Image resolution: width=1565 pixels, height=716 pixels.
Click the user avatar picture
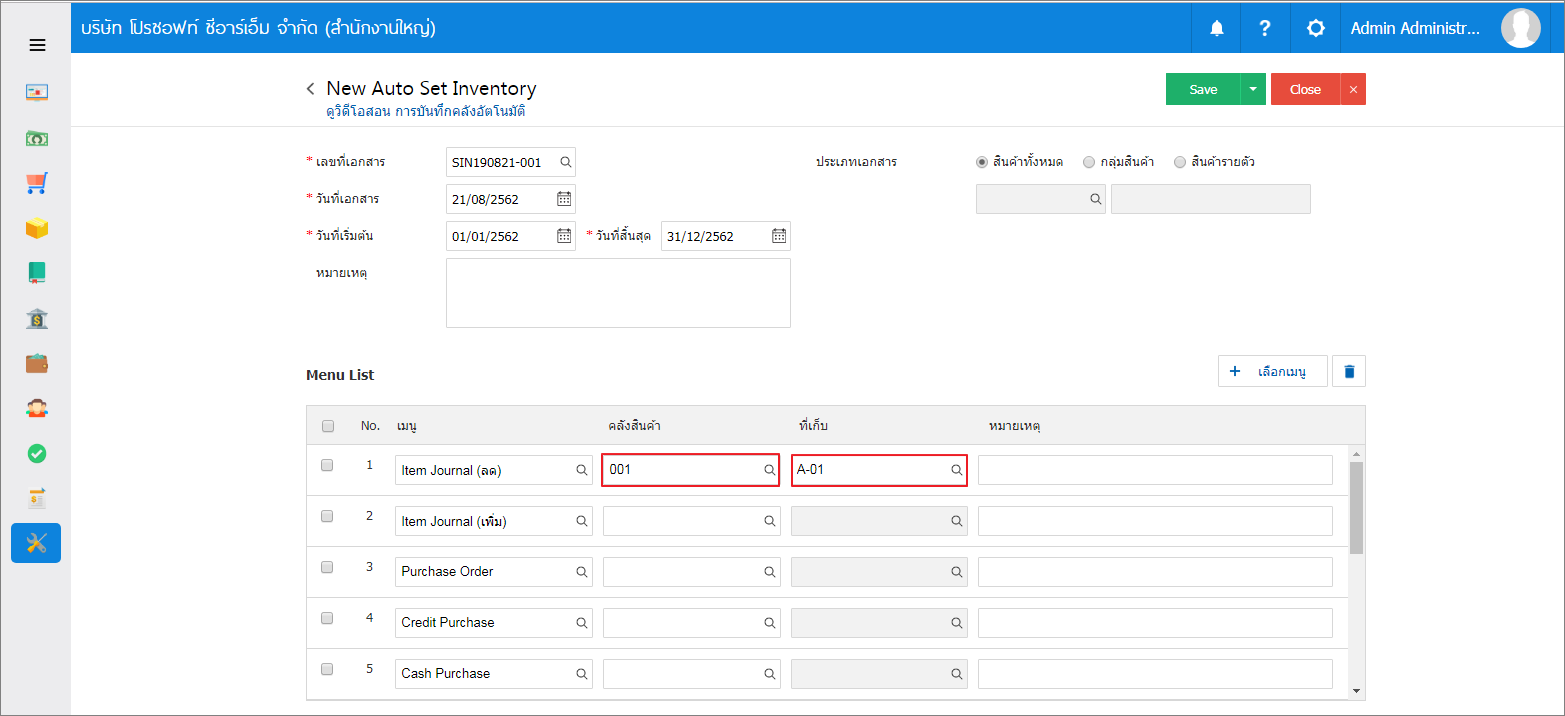pos(1521,28)
